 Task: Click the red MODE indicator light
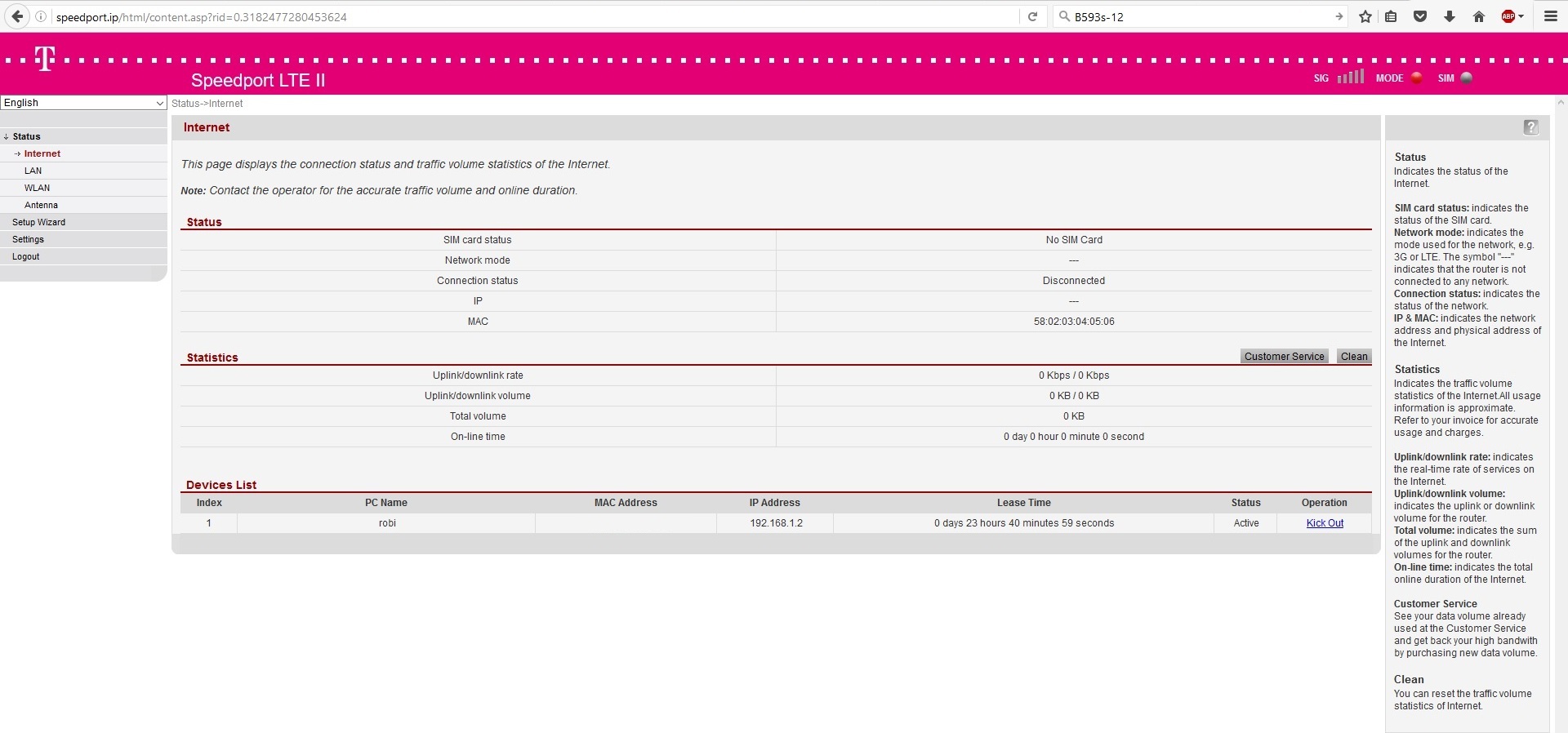tap(1417, 78)
